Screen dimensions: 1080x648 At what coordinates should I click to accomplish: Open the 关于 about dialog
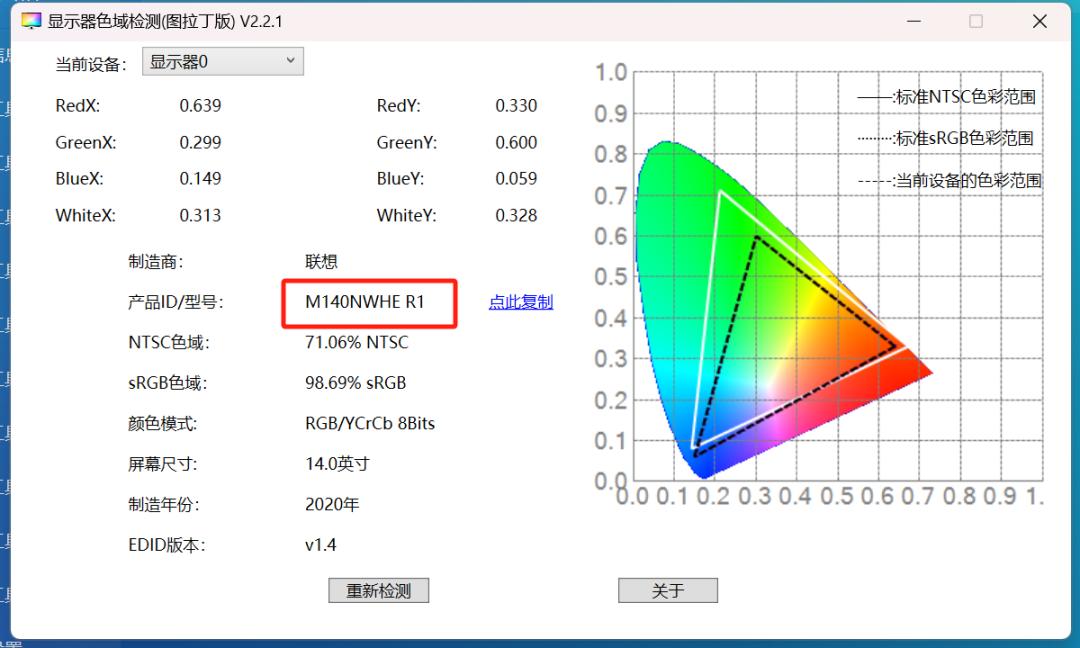click(667, 590)
